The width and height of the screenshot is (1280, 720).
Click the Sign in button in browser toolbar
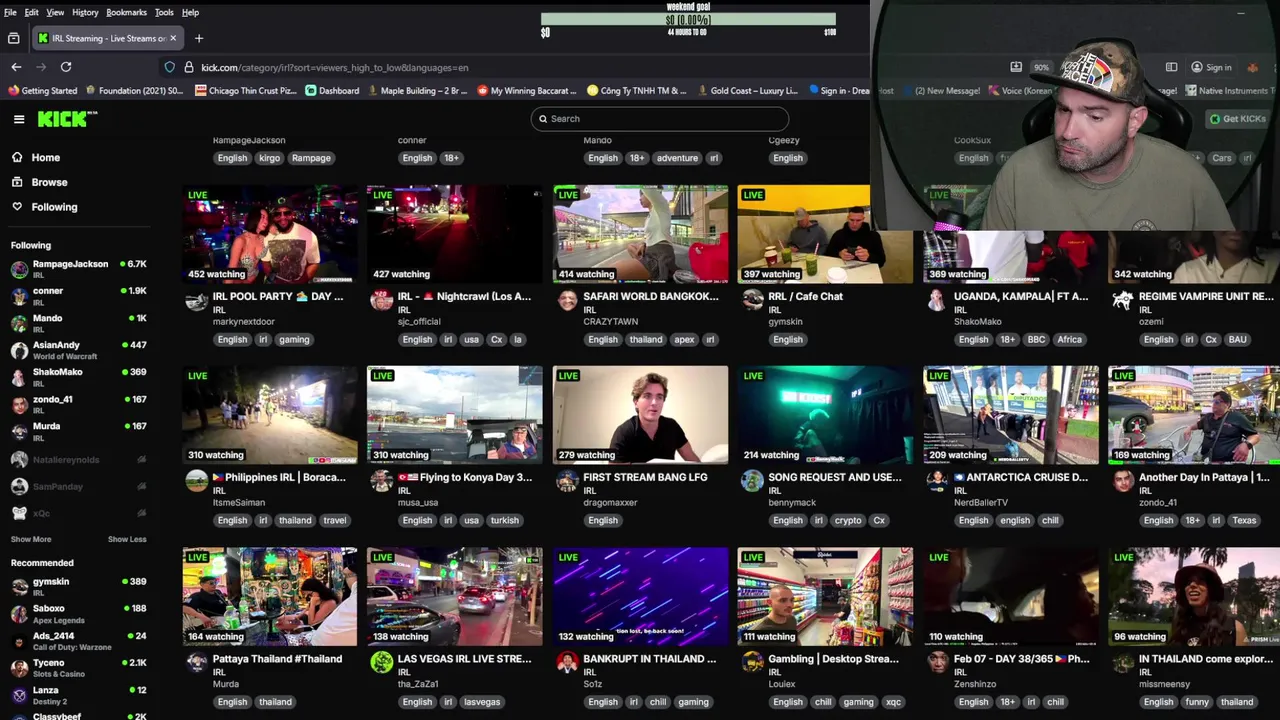pos(1211,67)
